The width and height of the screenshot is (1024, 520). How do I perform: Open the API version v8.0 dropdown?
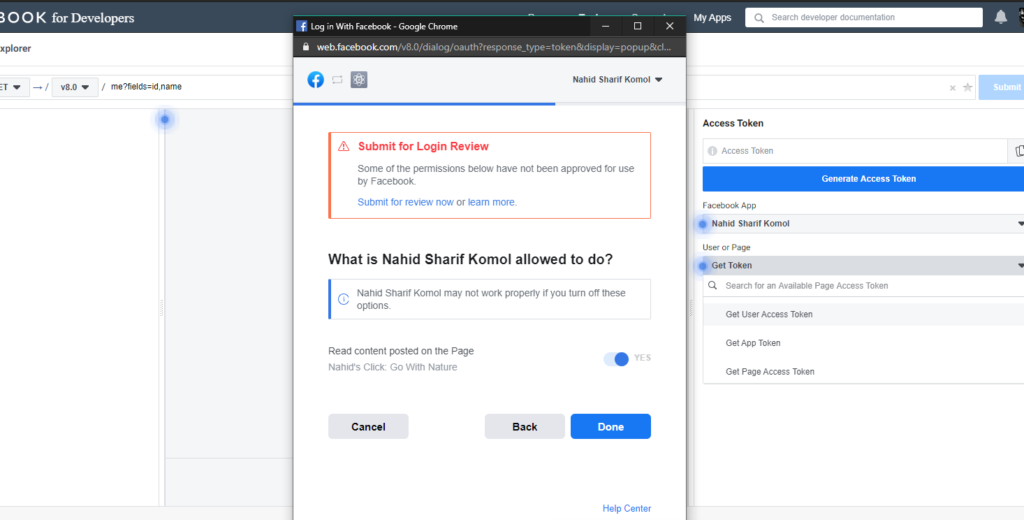[74, 87]
